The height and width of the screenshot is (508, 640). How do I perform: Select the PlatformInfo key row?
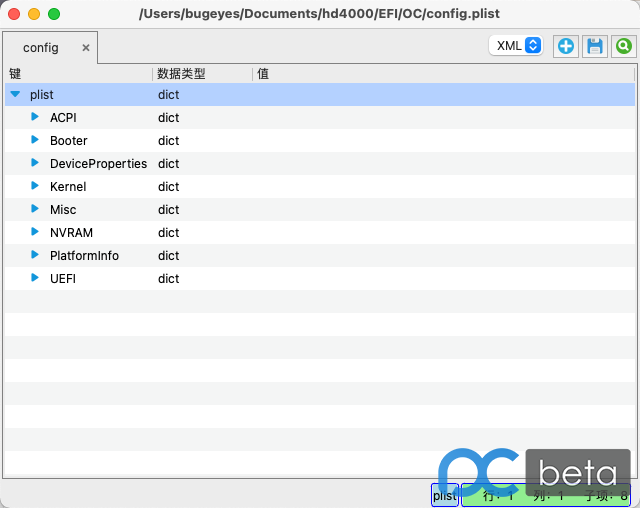click(x=320, y=255)
